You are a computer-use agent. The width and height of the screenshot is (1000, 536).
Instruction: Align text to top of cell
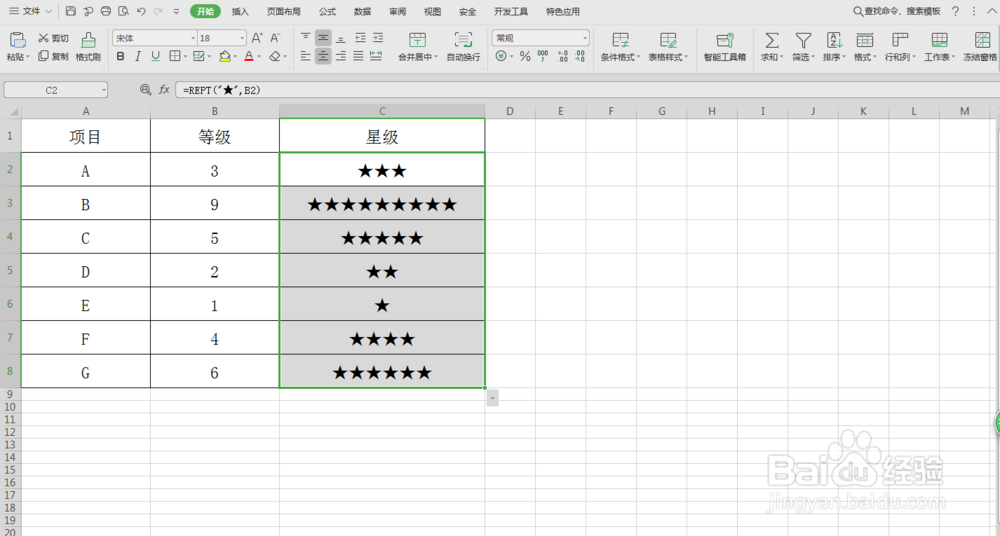[x=306, y=38]
